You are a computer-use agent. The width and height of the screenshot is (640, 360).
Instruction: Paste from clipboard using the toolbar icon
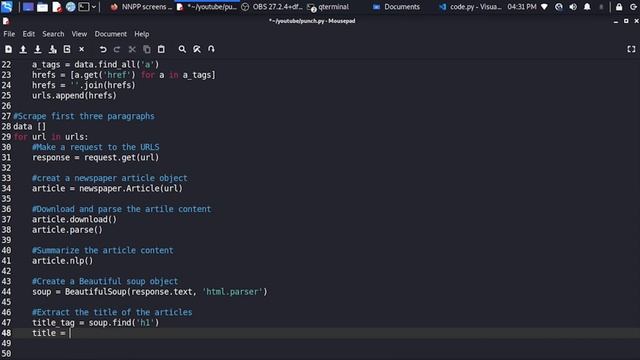(161, 49)
